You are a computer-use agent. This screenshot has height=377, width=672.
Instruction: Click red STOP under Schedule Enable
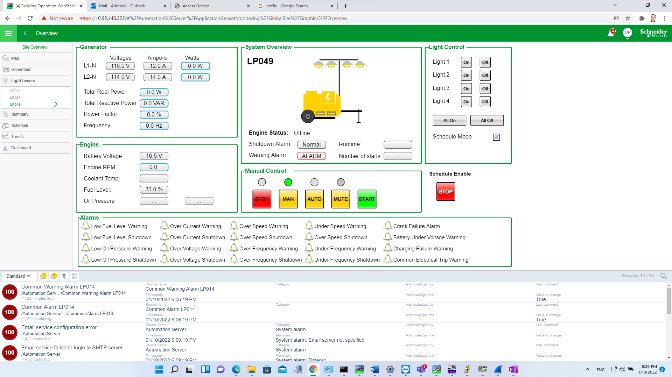click(x=445, y=191)
